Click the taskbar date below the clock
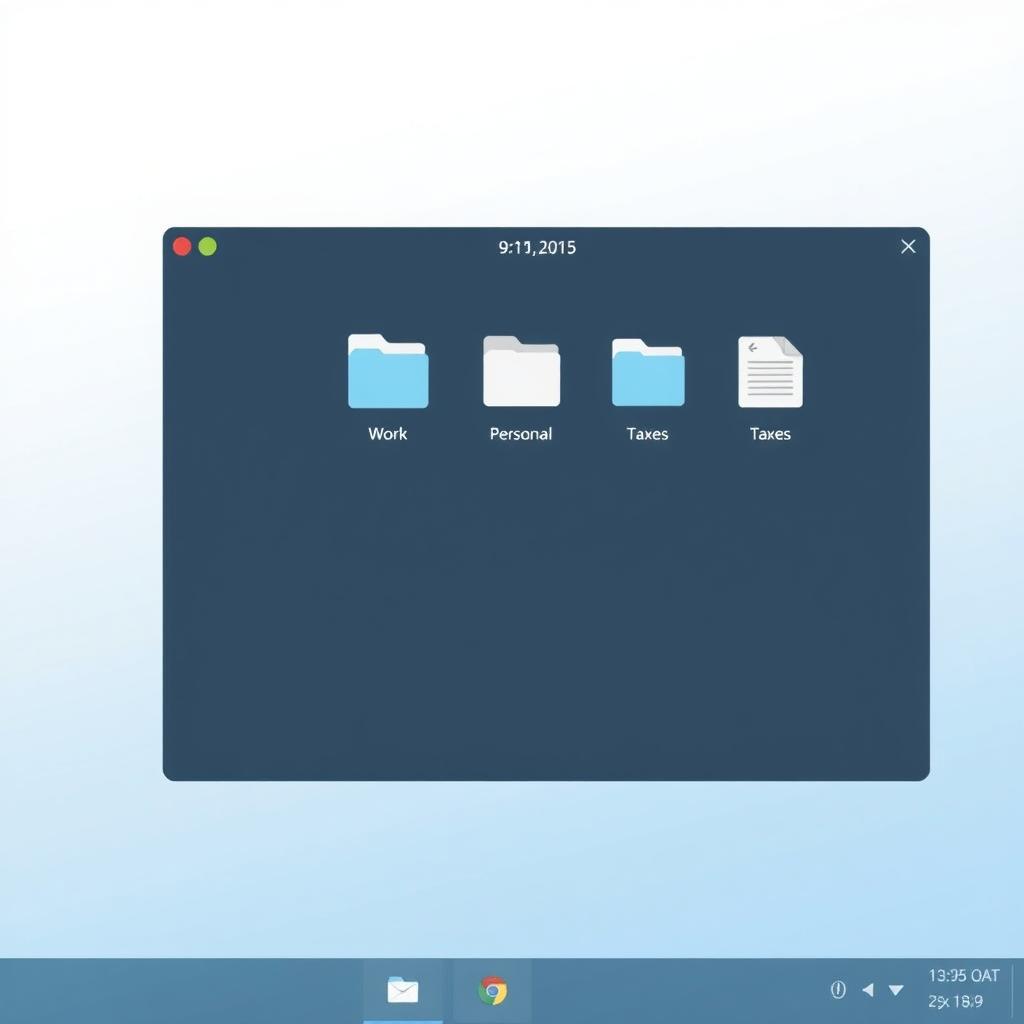Image resolution: width=1024 pixels, height=1024 pixels. (955, 1001)
